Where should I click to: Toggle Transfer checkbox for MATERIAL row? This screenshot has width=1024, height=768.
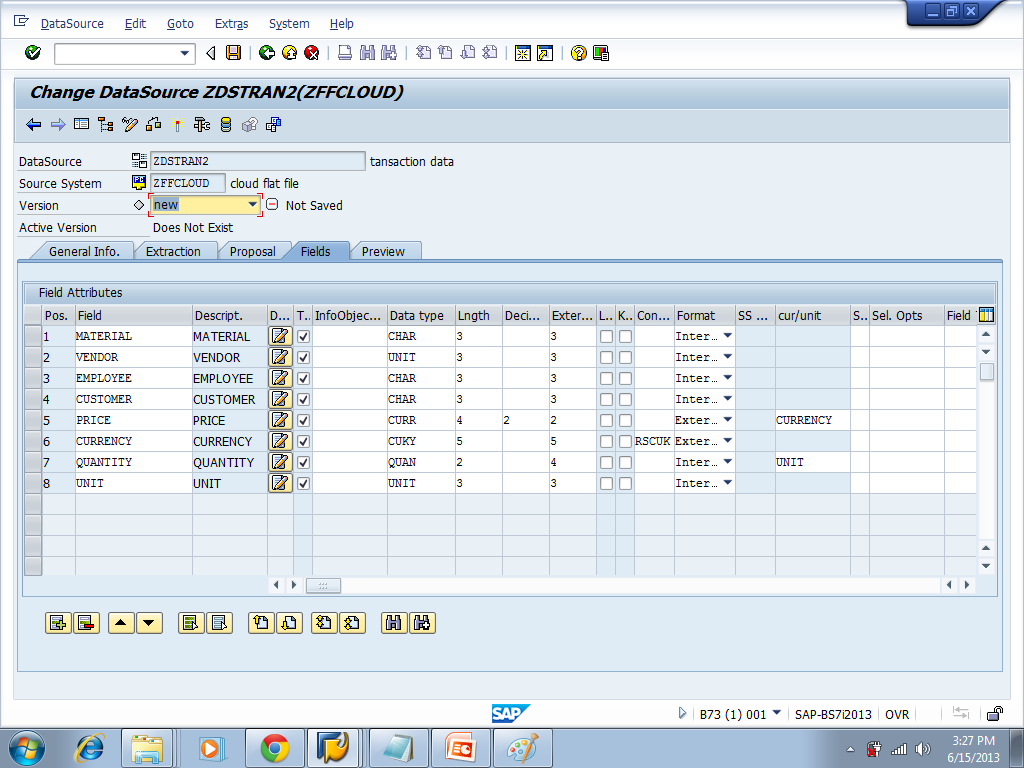click(303, 336)
